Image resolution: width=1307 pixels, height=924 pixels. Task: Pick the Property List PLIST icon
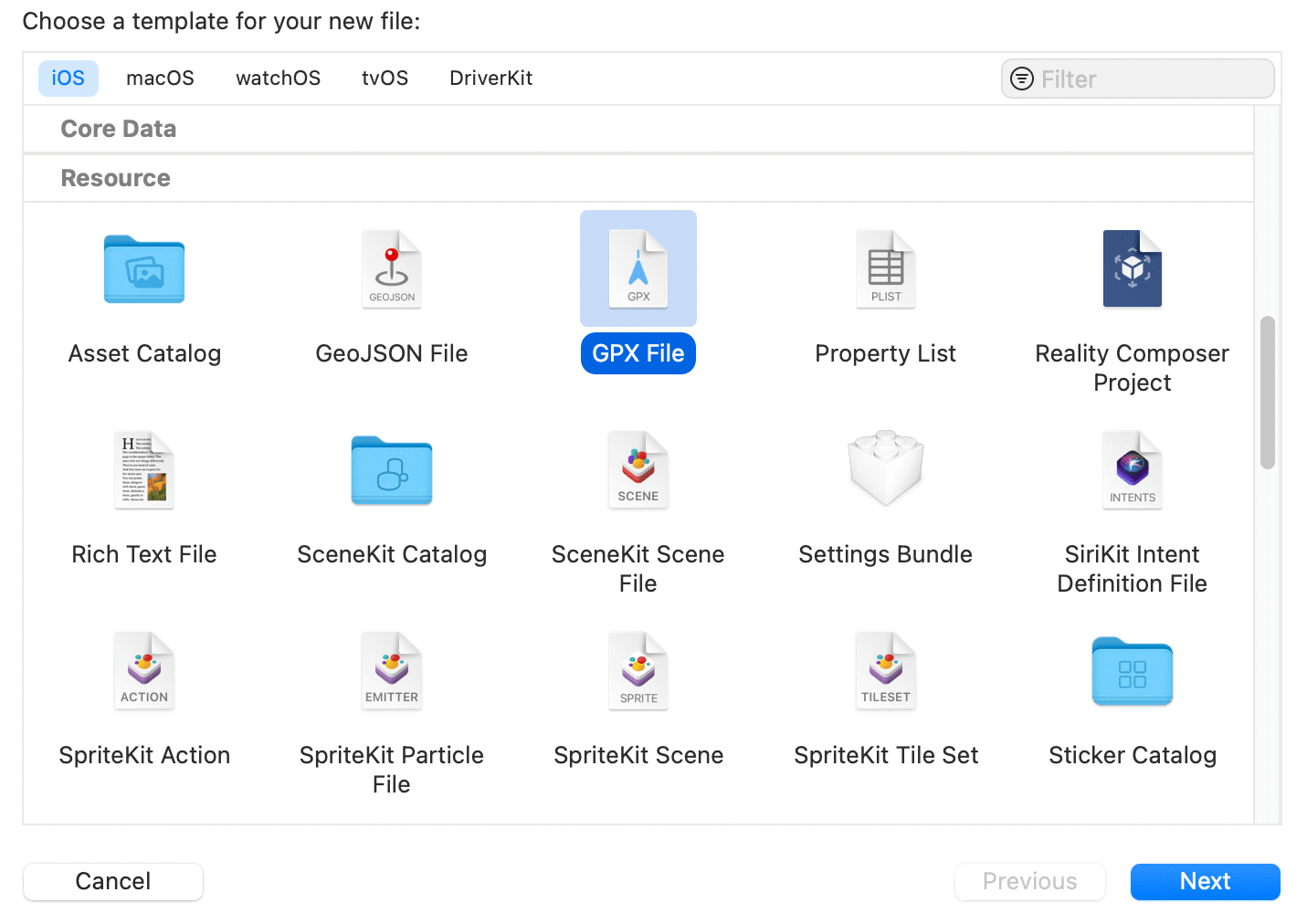886,269
